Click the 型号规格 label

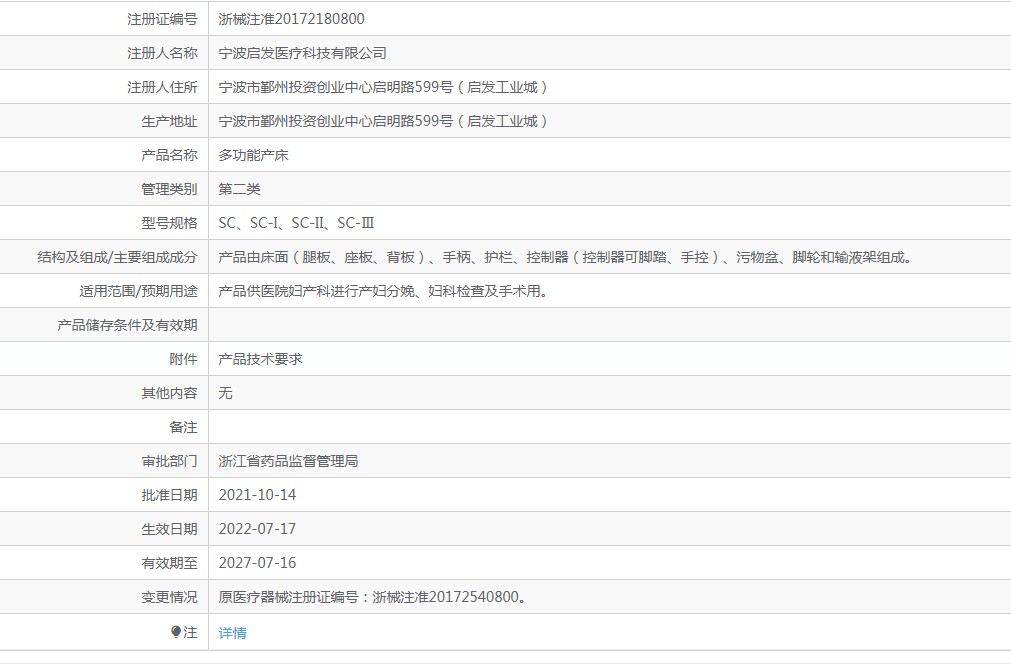point(170,223)
